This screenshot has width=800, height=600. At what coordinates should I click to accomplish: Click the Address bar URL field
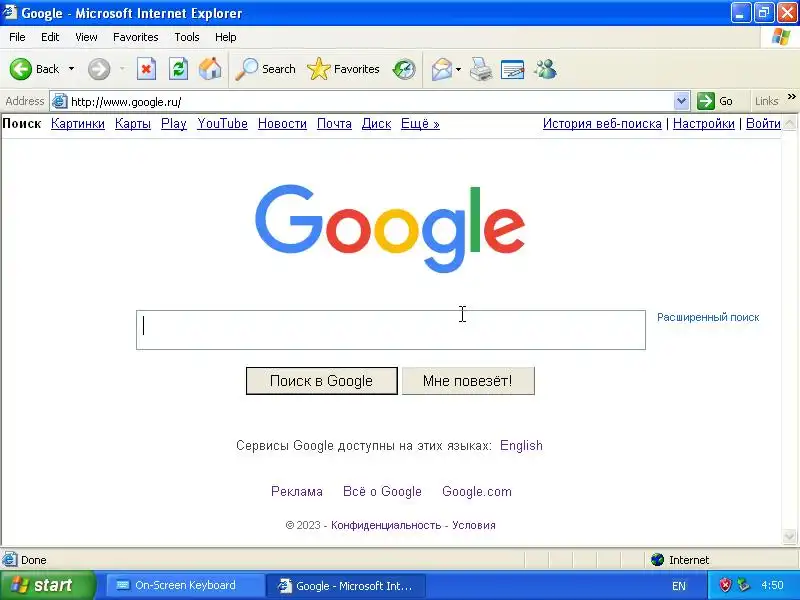(x=370, y=101)
